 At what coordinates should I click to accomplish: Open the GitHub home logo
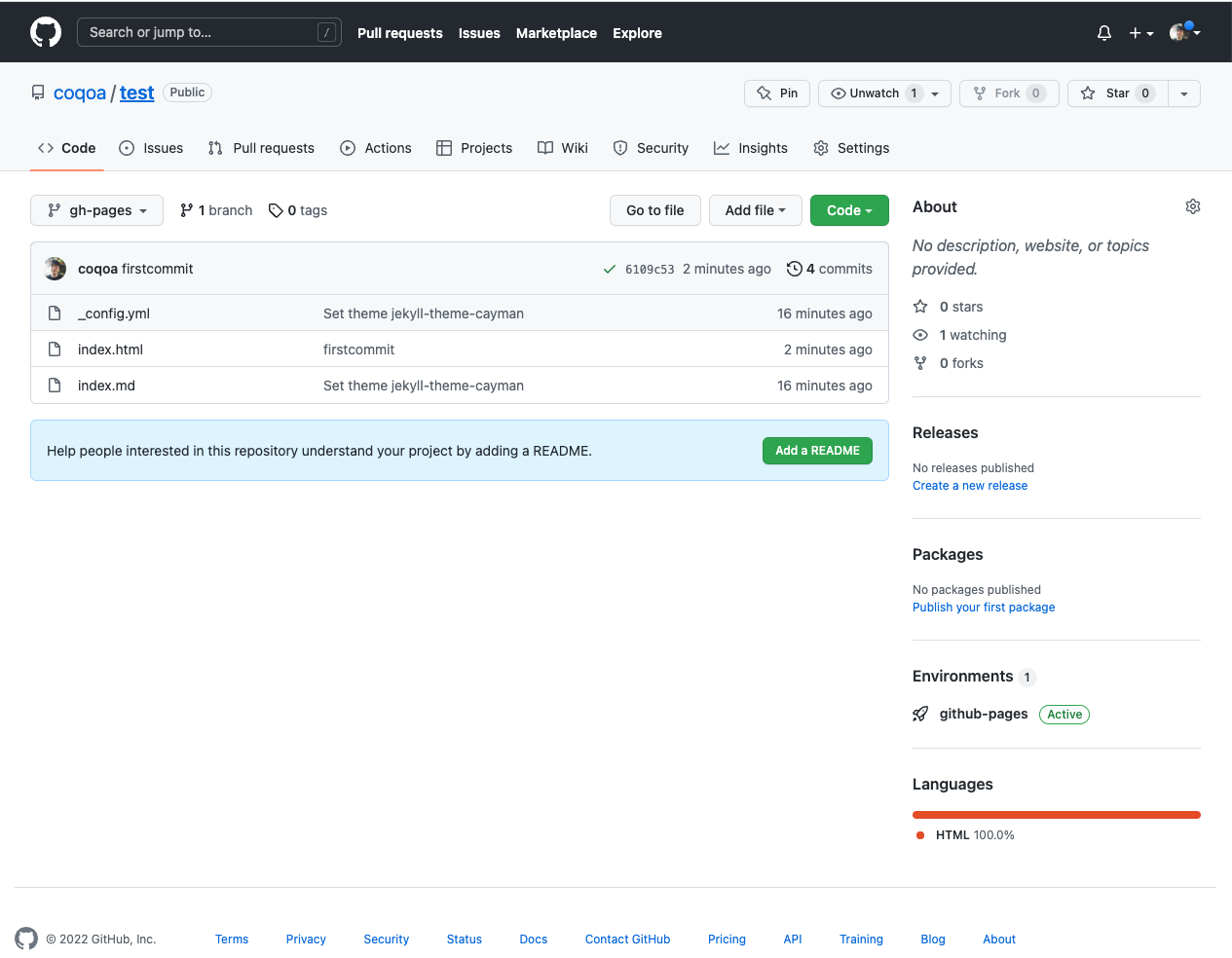click(x=46, y=32)
